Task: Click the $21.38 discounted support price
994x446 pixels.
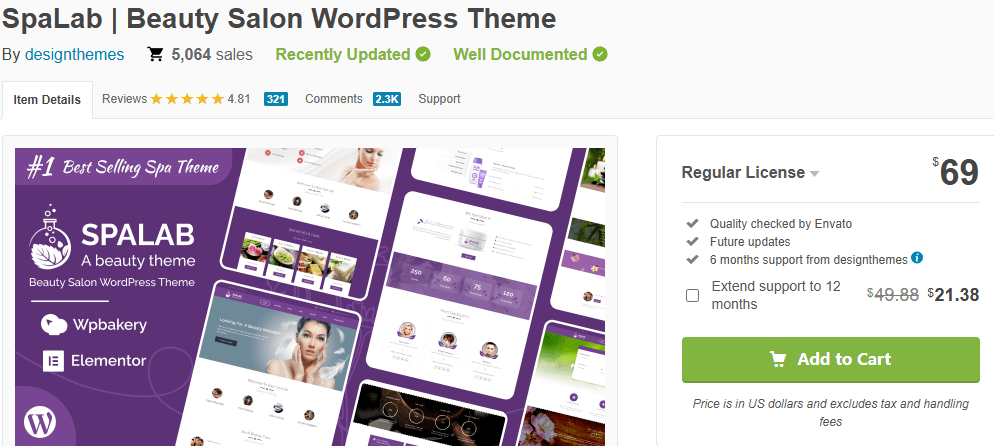Action: pyautogui.click(x=953, y=295)
